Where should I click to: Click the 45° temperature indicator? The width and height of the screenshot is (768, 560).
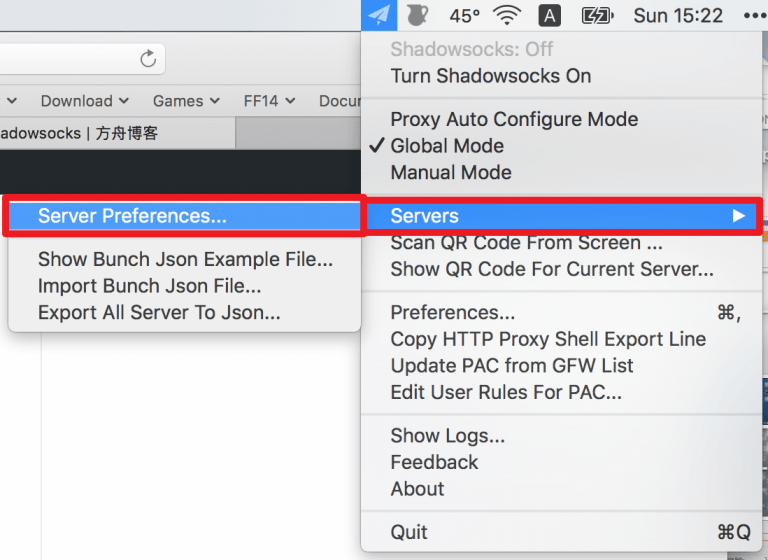point(464,16)
